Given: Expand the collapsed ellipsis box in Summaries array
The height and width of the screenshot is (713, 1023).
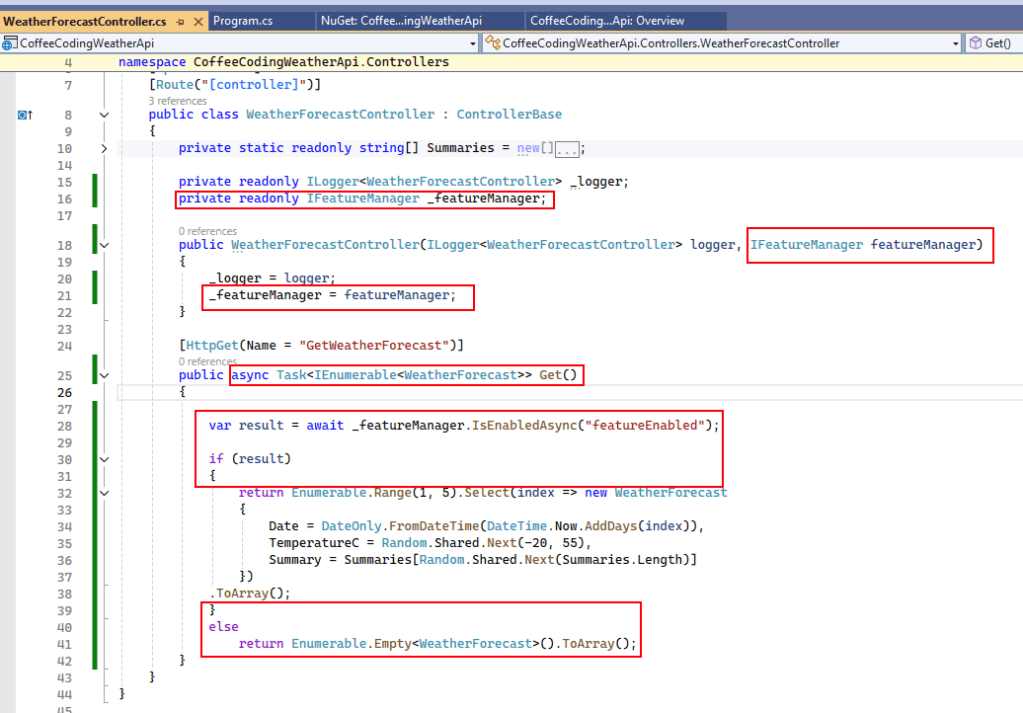Looking at the screenshot, I should coord(566,148).
